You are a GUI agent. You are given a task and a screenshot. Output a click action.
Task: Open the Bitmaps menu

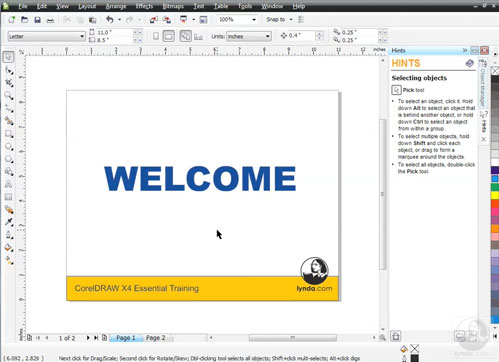pyautogui.click(x=173, y=6)
